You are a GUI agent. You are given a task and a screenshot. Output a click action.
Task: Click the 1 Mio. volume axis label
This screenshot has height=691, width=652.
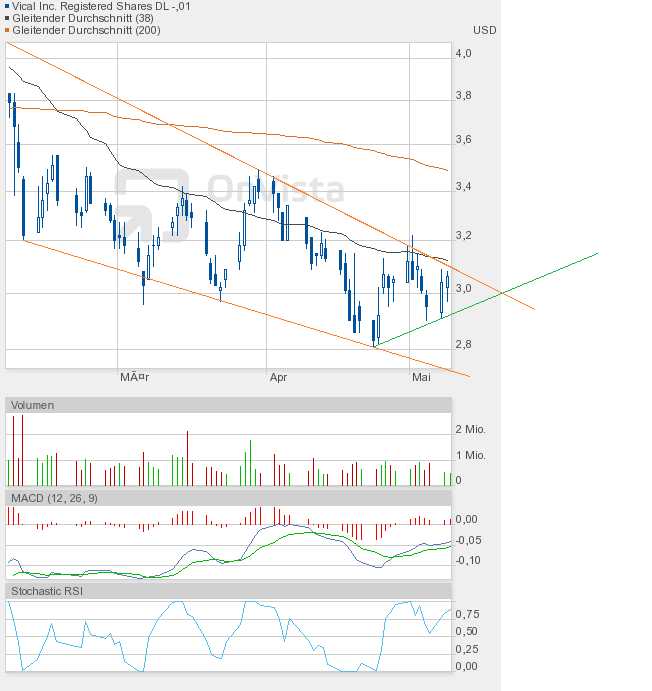(470, 455)
